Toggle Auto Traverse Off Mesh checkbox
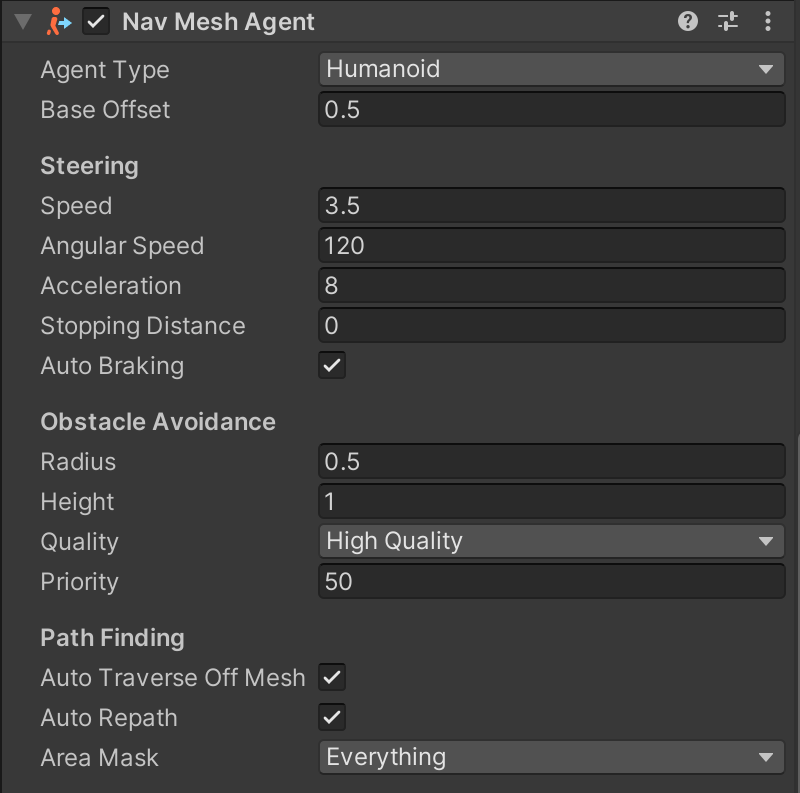This screenshot has width=800, height=793. point(332,677)
